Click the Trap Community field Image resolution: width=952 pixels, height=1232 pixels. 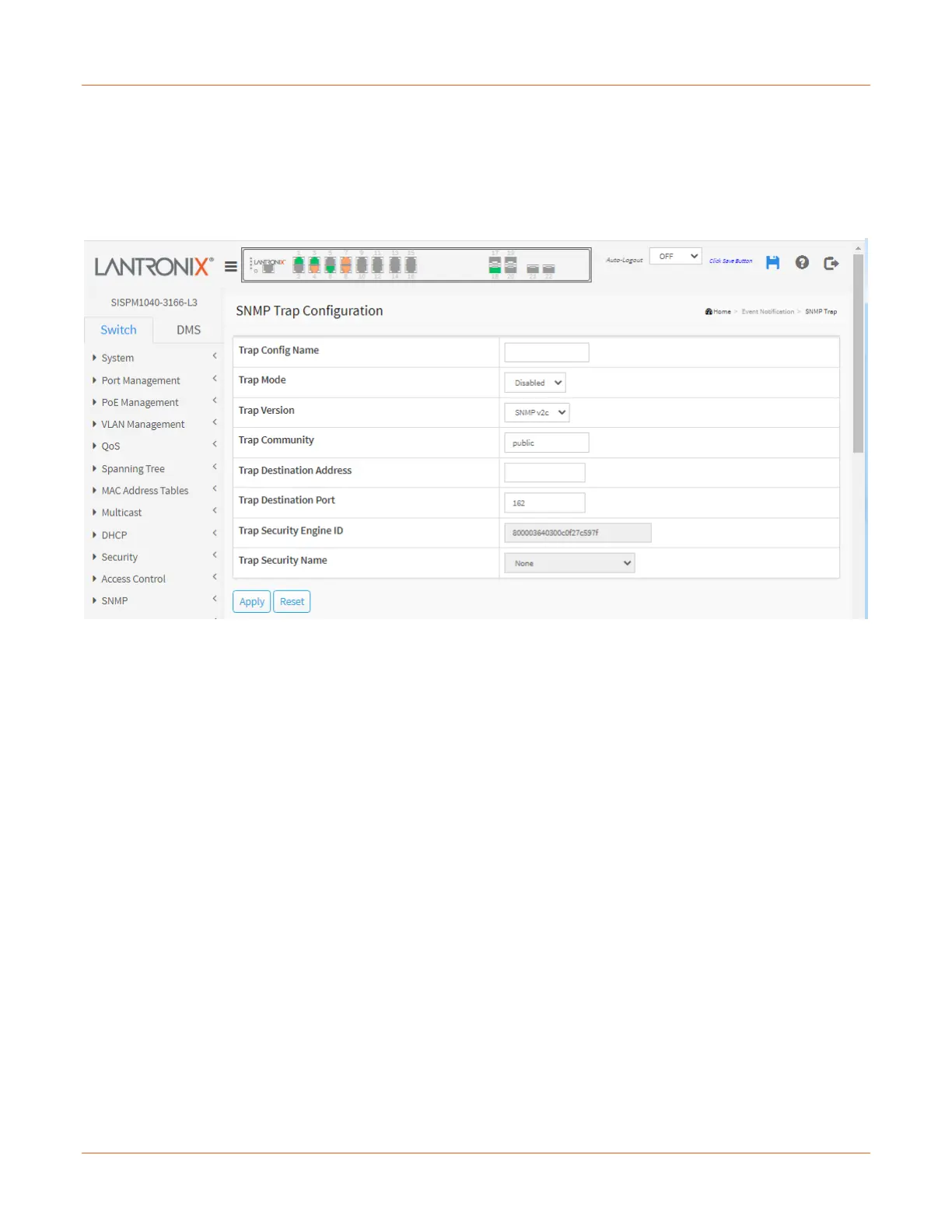click(547, 443)
